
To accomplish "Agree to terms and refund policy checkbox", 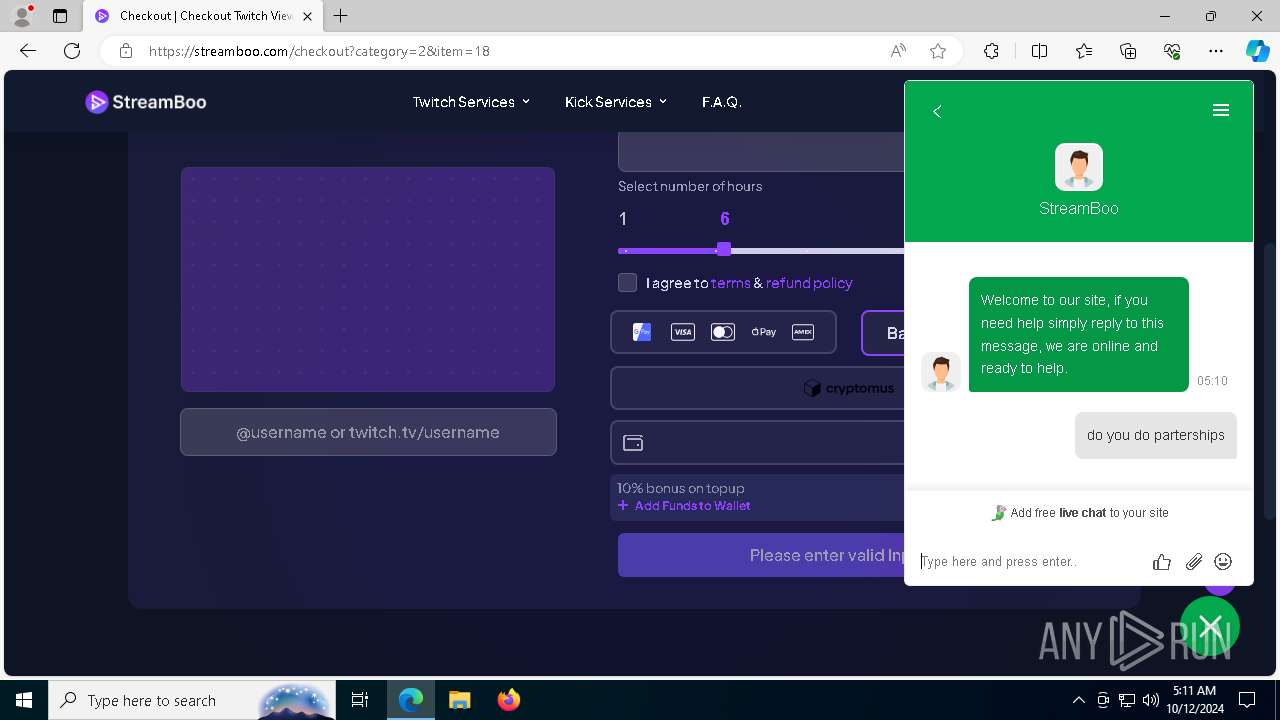I will click(627, 283).
